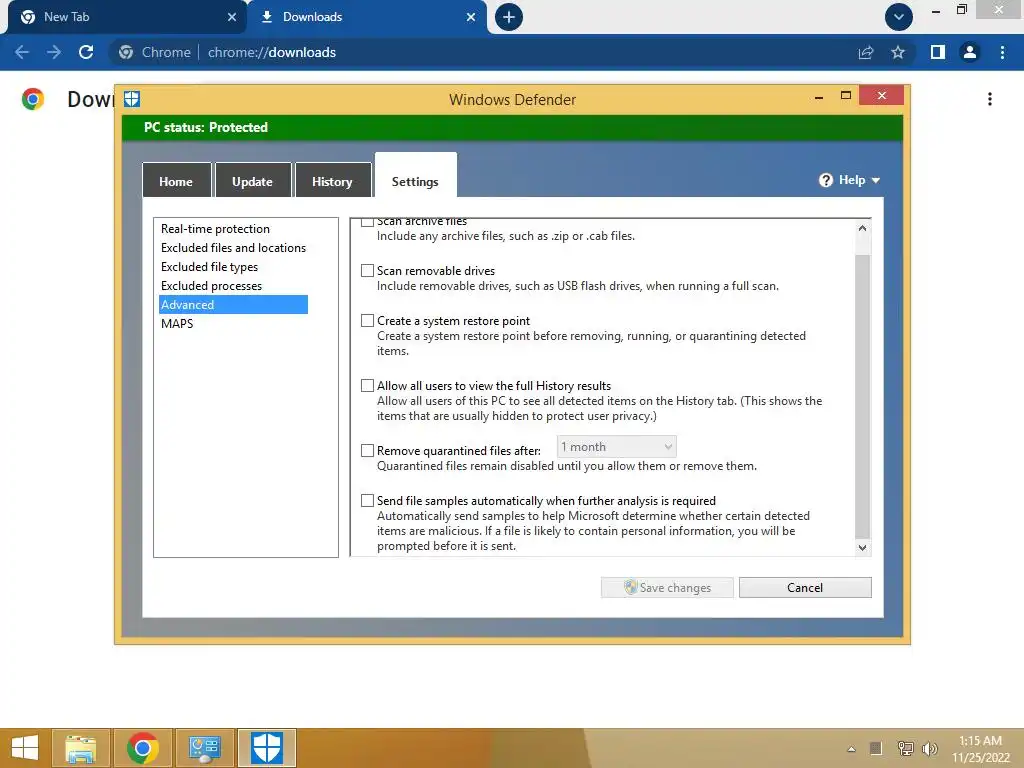
Task: Switch to the Update tab
Action: (253, 182)
